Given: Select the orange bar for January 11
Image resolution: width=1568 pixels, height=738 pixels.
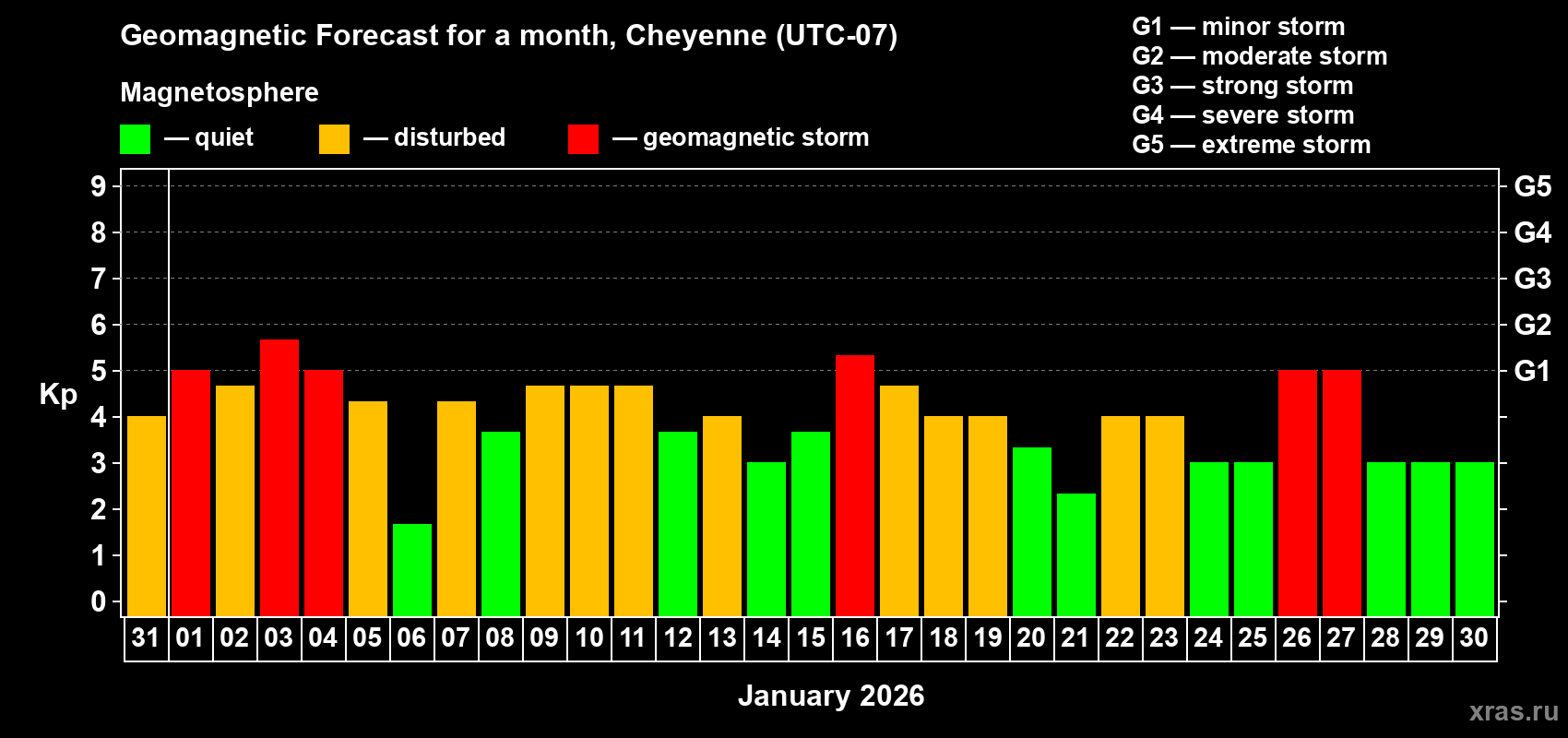Looking at the screenshot, I should click(x=634, y=501).
